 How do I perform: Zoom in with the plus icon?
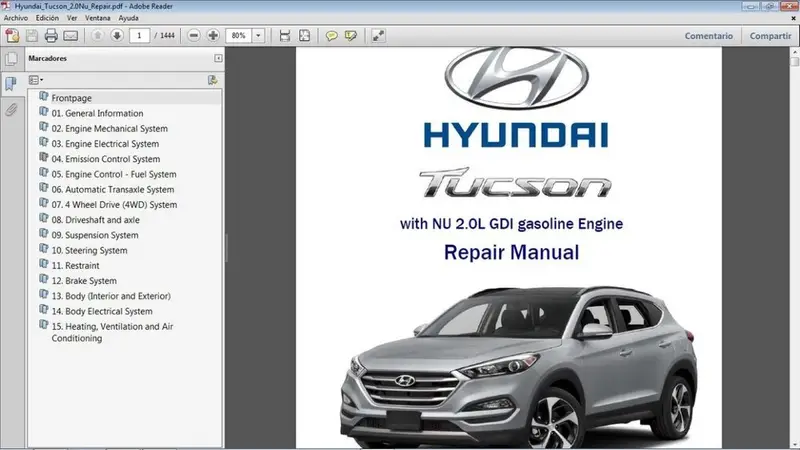coord(213,35)
